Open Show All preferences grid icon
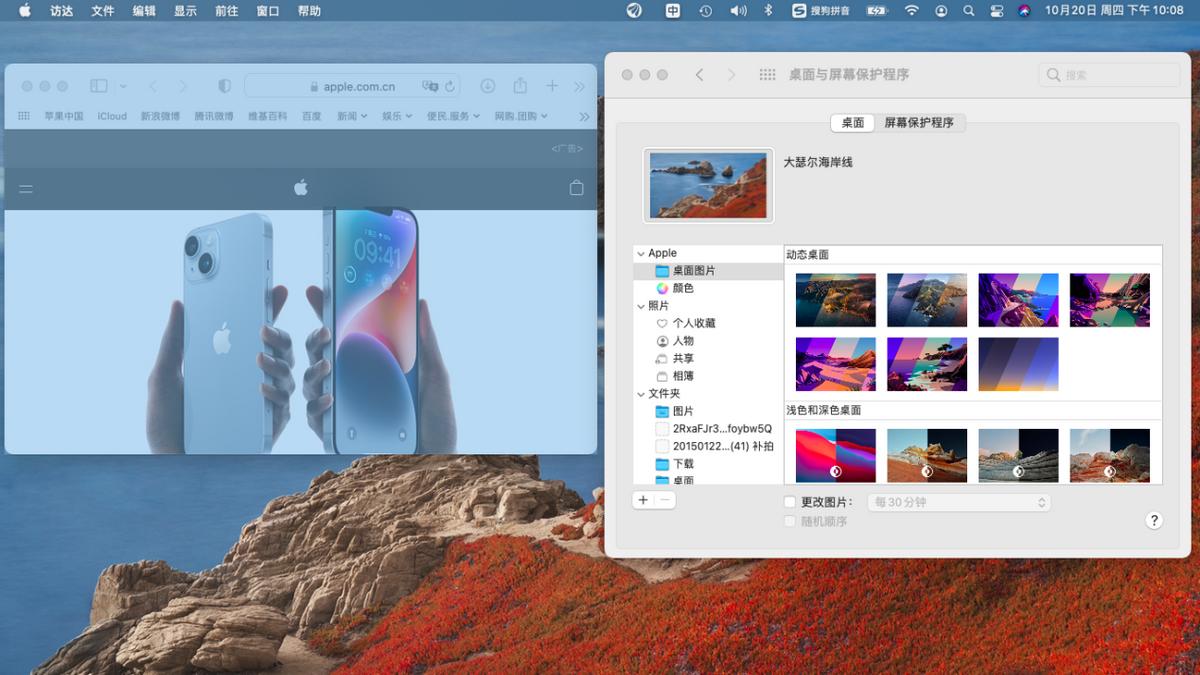 (767, 74)
